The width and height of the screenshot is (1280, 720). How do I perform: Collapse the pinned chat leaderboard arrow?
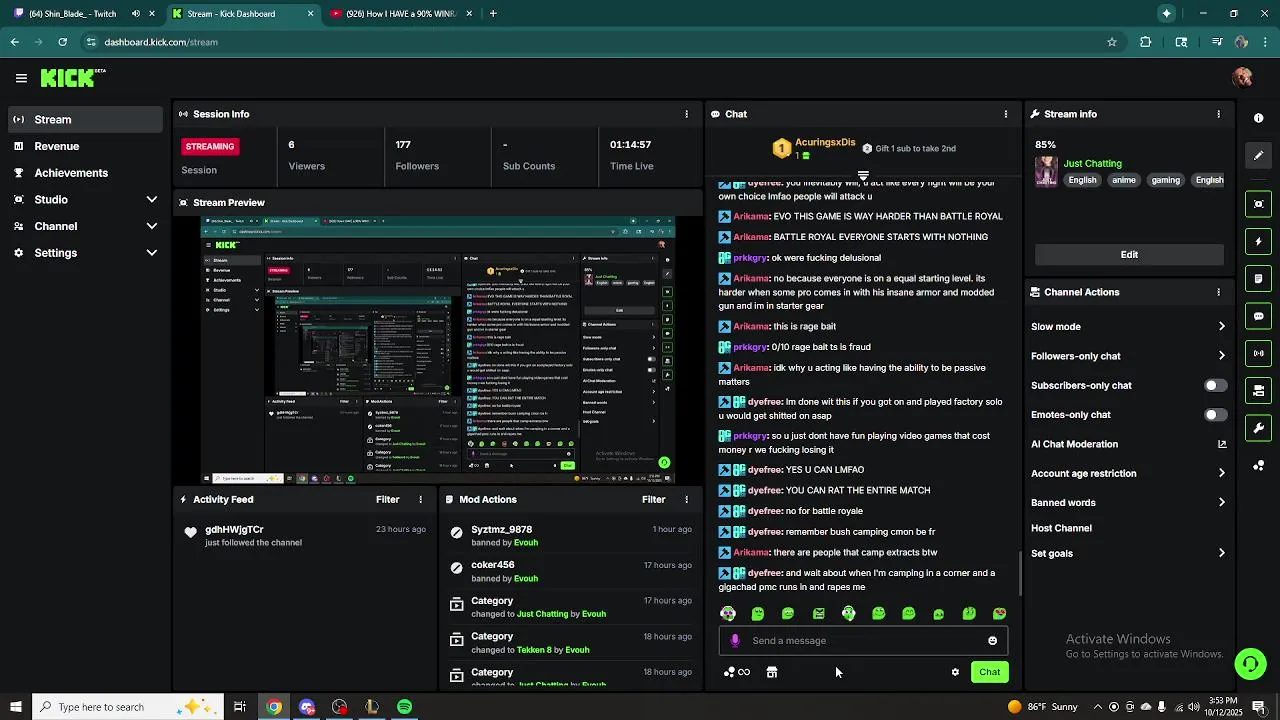pyautogui.click(x=863, y=175)
